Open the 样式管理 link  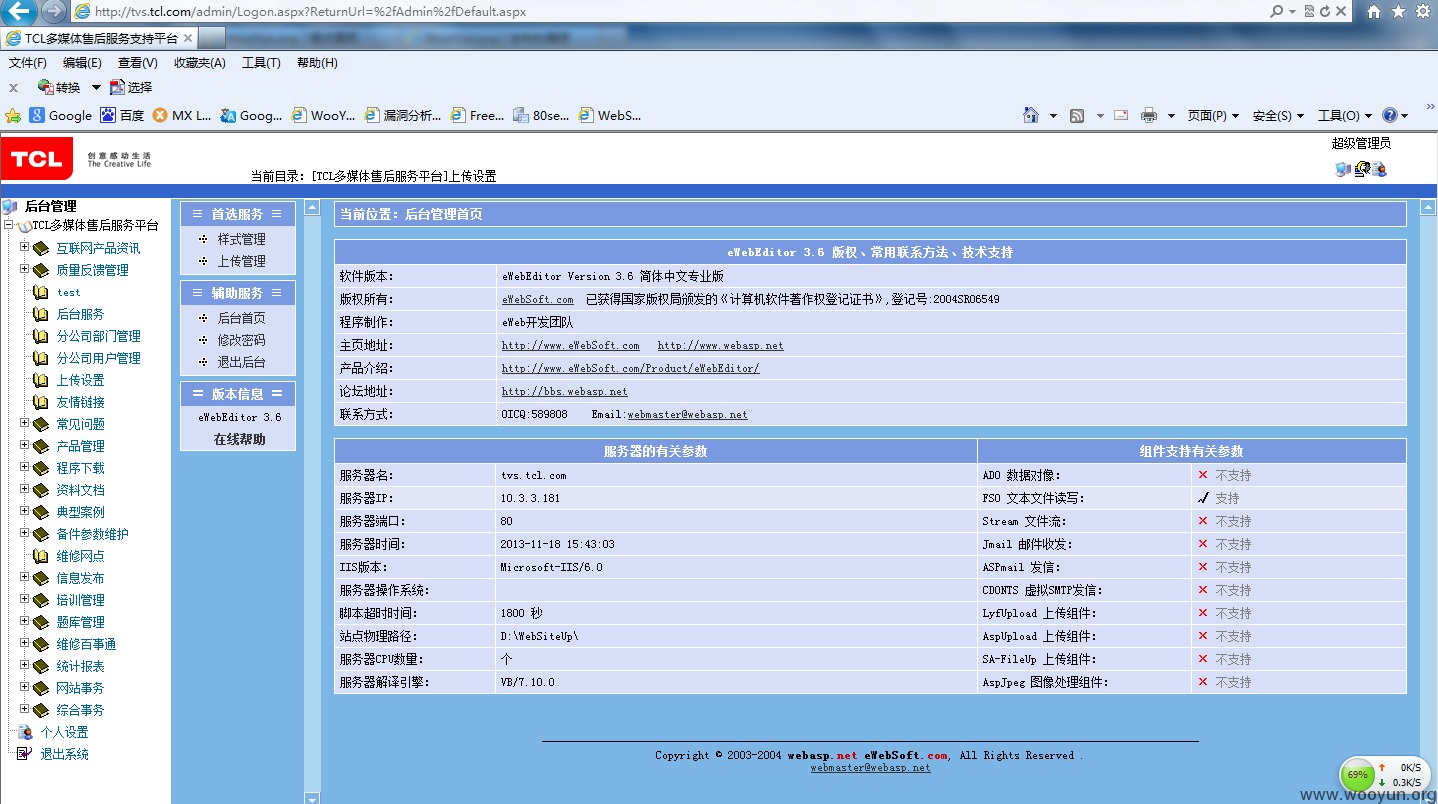point(242,239)
